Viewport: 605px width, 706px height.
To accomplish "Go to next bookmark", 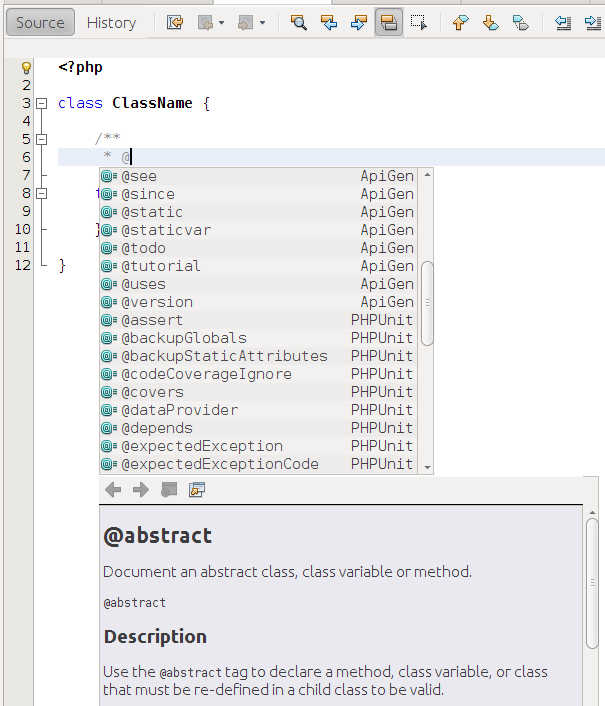I will [490, 23].
